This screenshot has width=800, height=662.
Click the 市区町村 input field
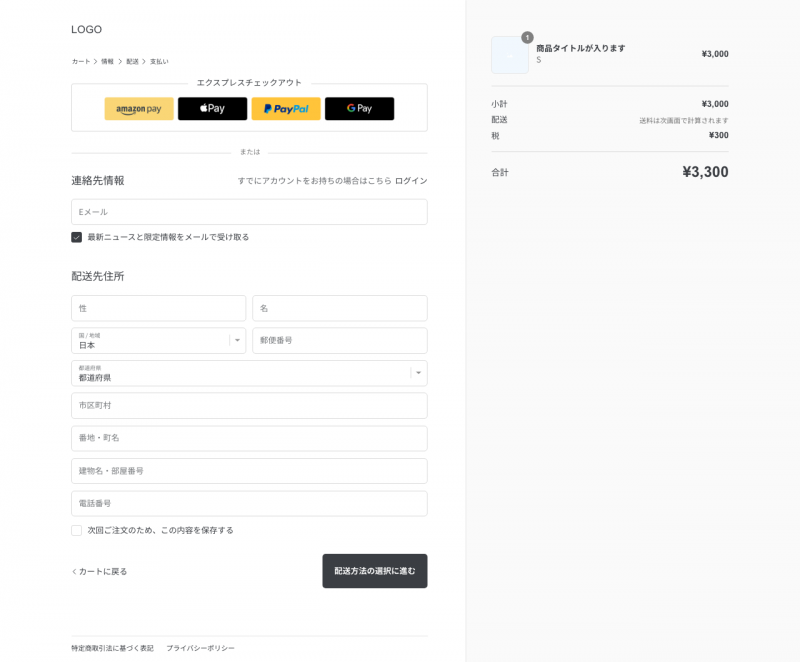[249, 405]
